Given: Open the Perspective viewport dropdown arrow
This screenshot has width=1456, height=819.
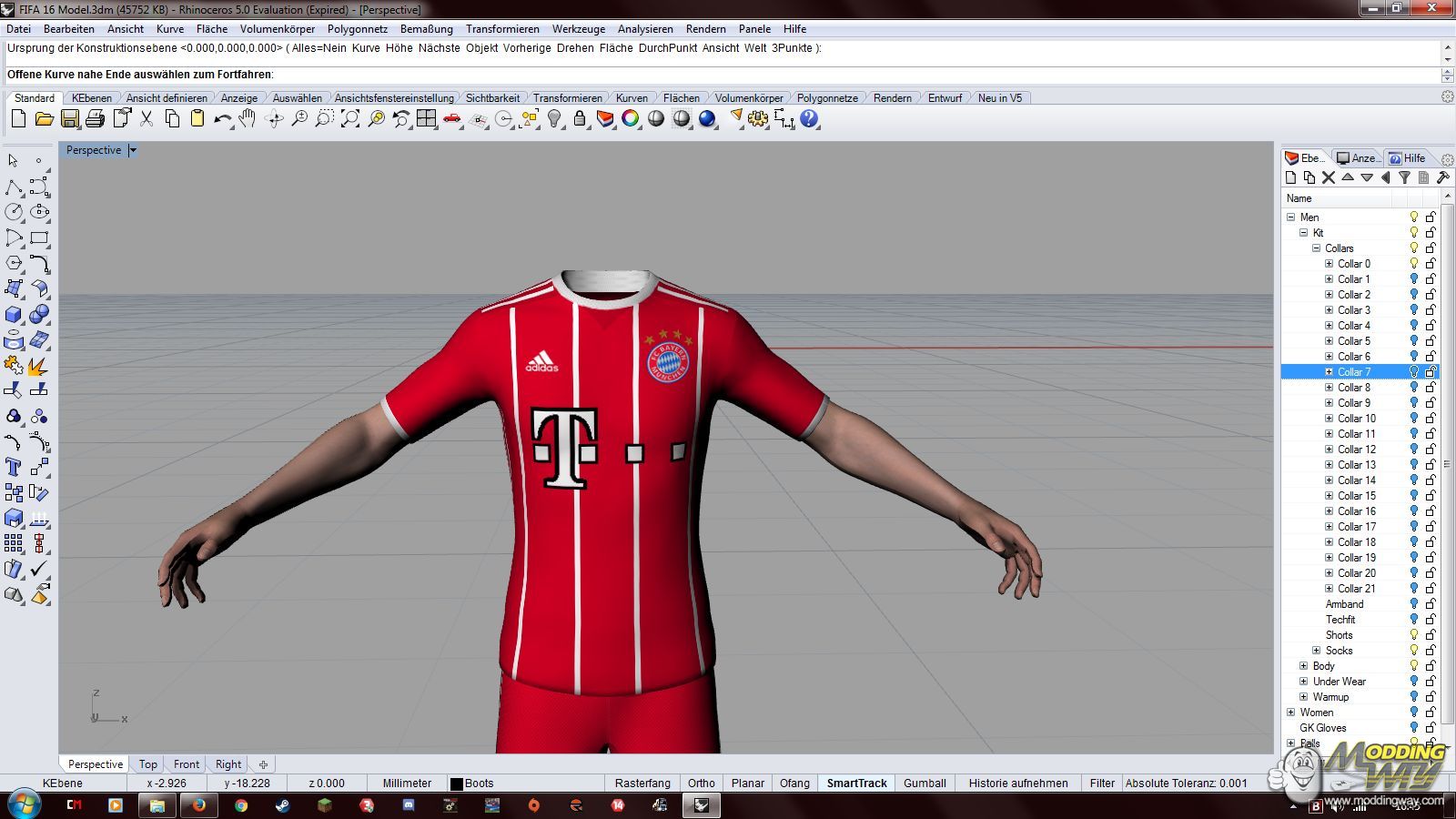Looking at the screenshot, I should (133, 150).
